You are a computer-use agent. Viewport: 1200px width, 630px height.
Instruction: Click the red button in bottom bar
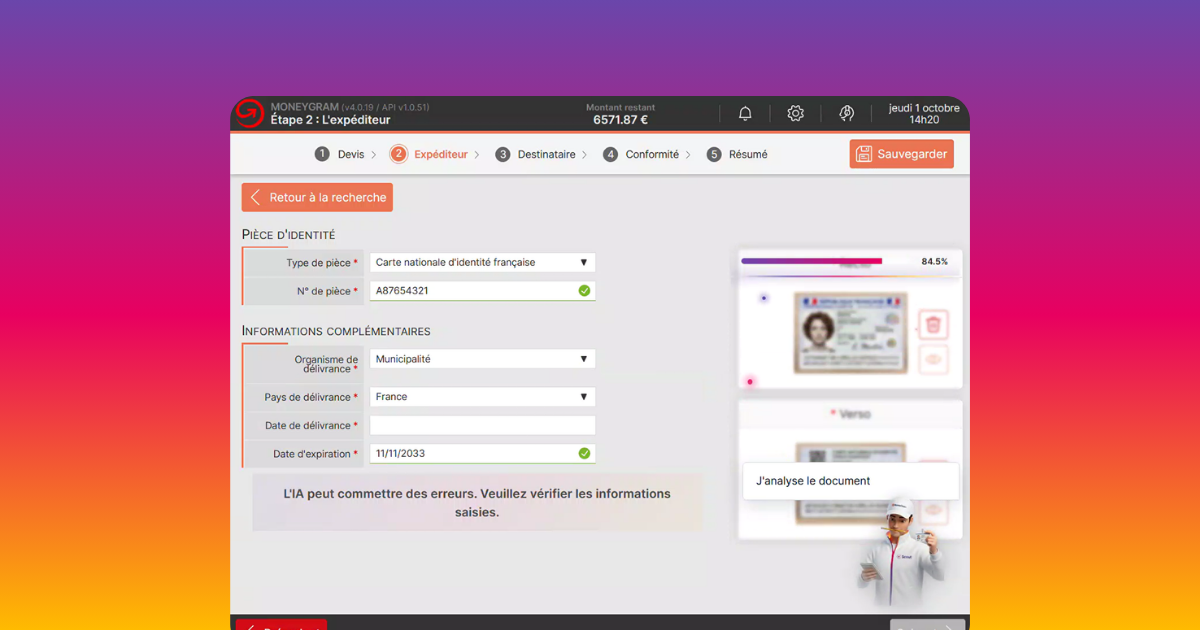coord(281,624)
